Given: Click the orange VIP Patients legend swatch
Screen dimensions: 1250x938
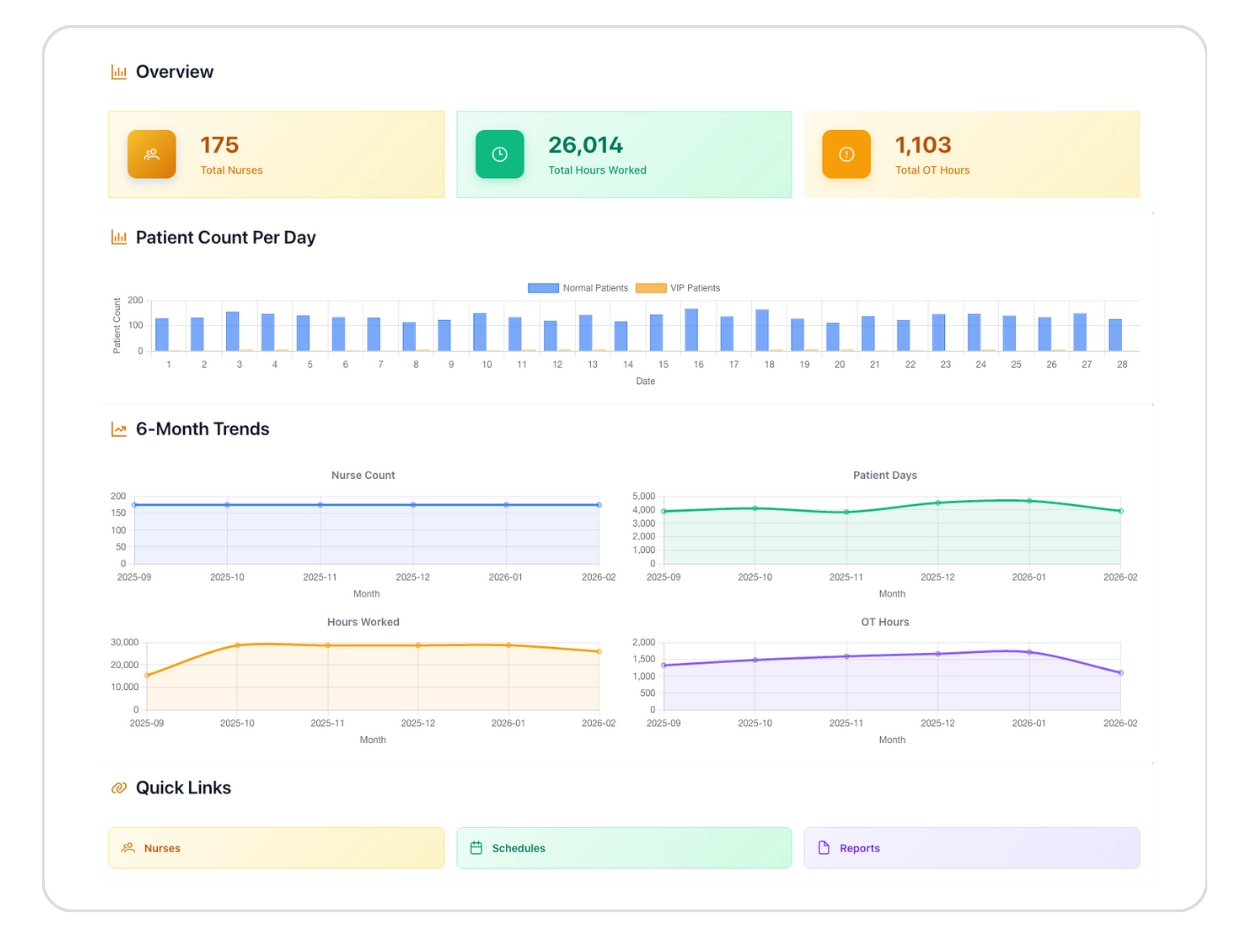Looking at the screenshot, I should coord(650,288).
